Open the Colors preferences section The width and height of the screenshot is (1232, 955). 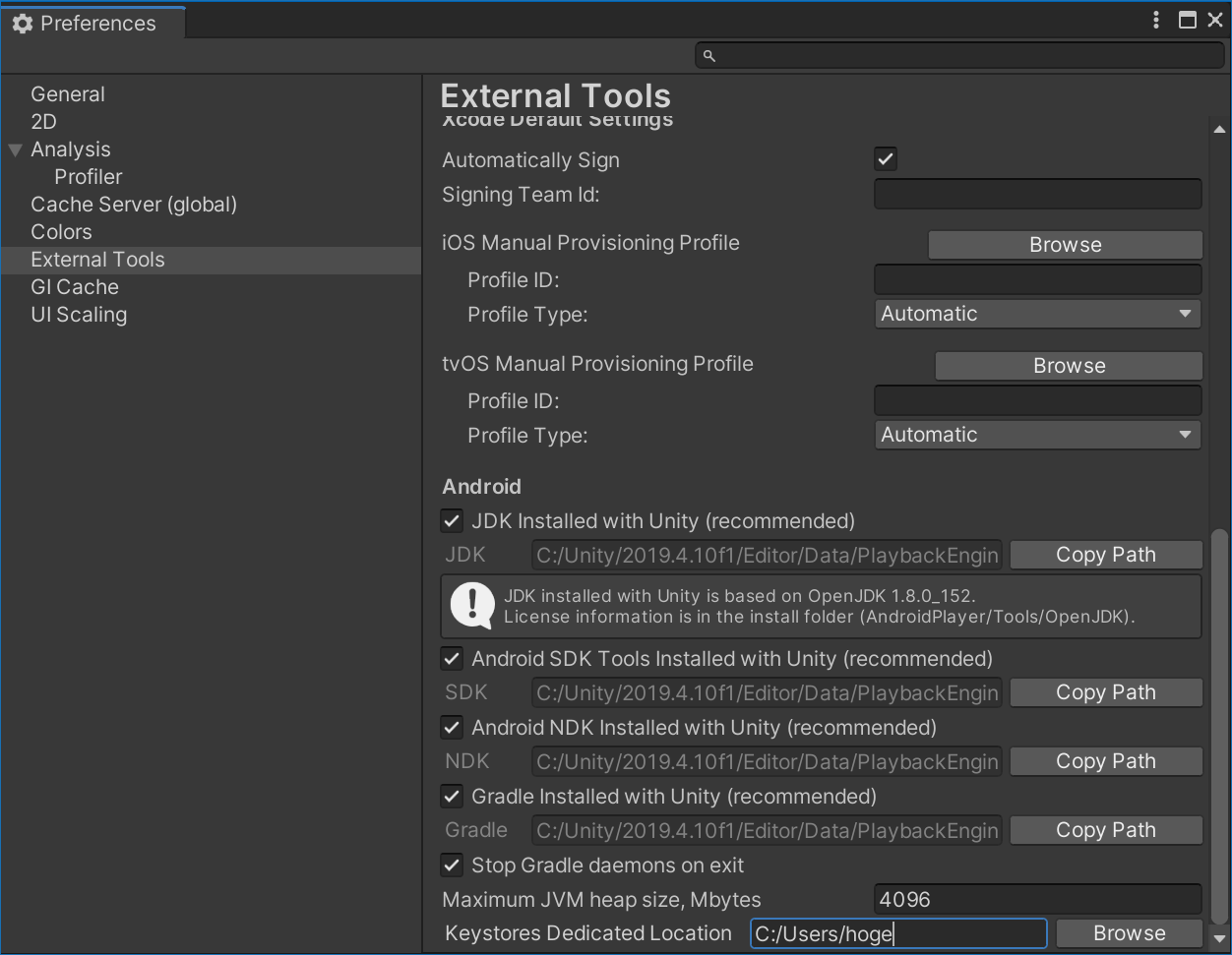tap(61, 232)
